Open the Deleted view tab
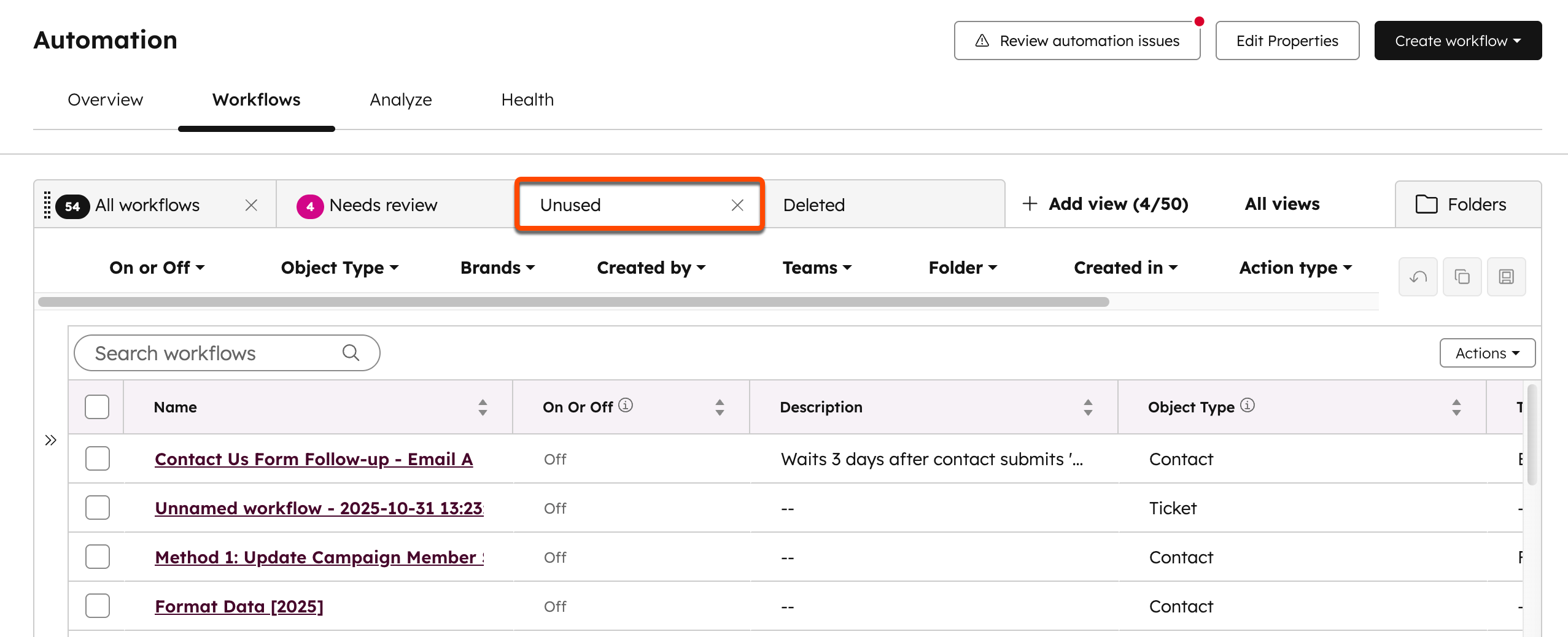Image resolution: width=1568 pixels, height=637 pixels. [813, 204]
